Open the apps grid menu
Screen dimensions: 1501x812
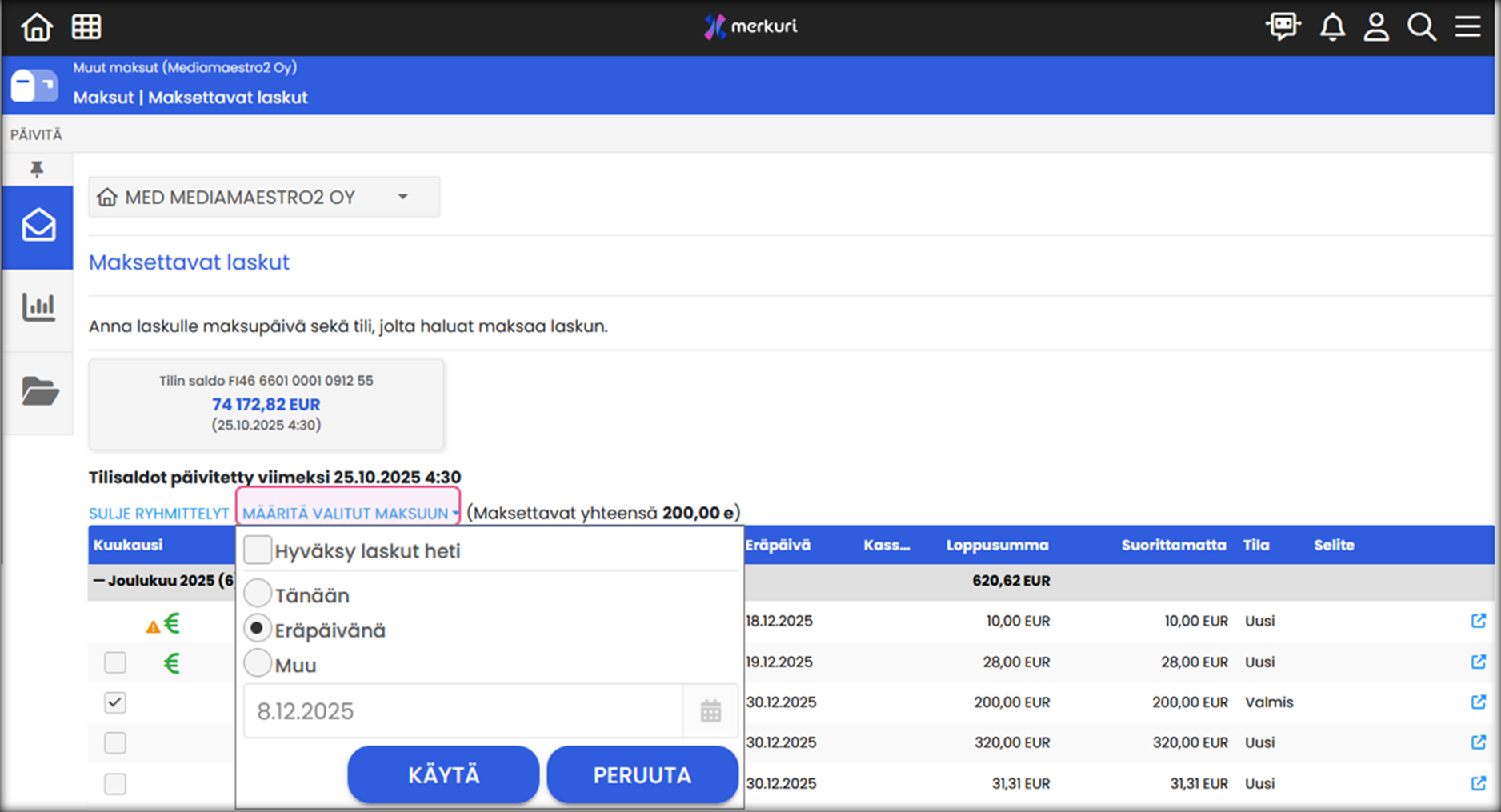(86, 26)
